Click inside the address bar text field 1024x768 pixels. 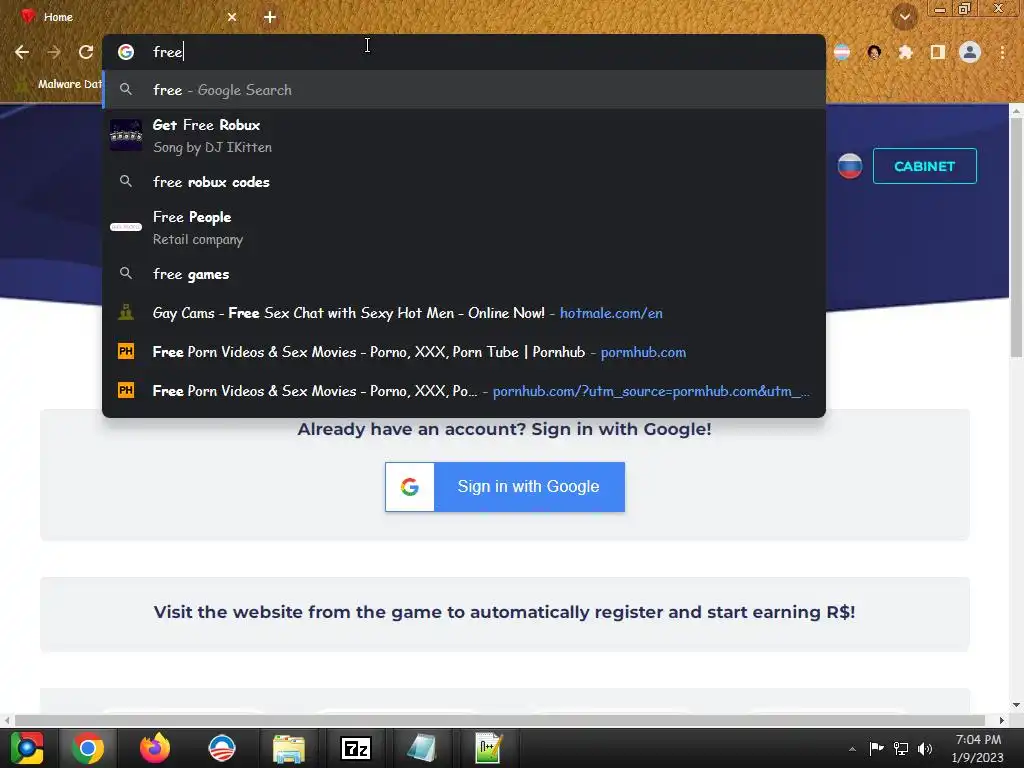[x=464, y=52]
